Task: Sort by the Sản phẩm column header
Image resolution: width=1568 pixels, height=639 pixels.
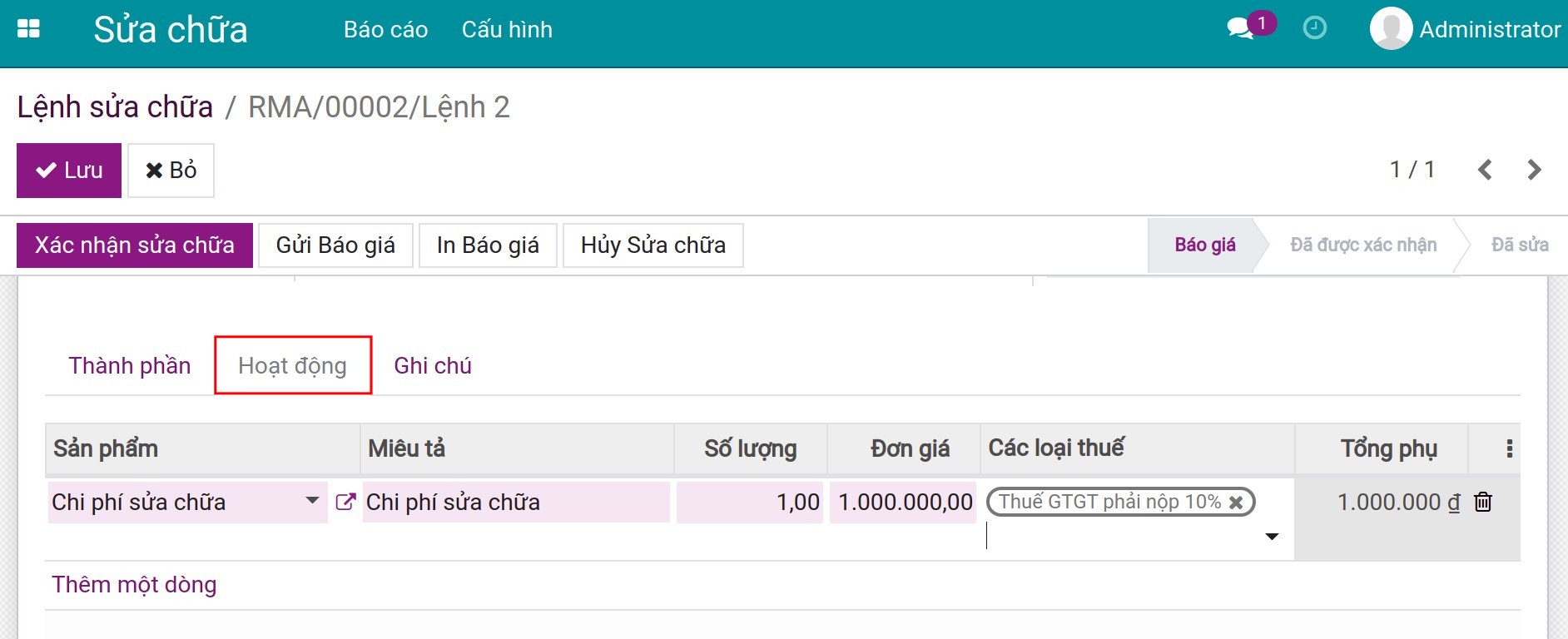Action: (x=202, y=448)
